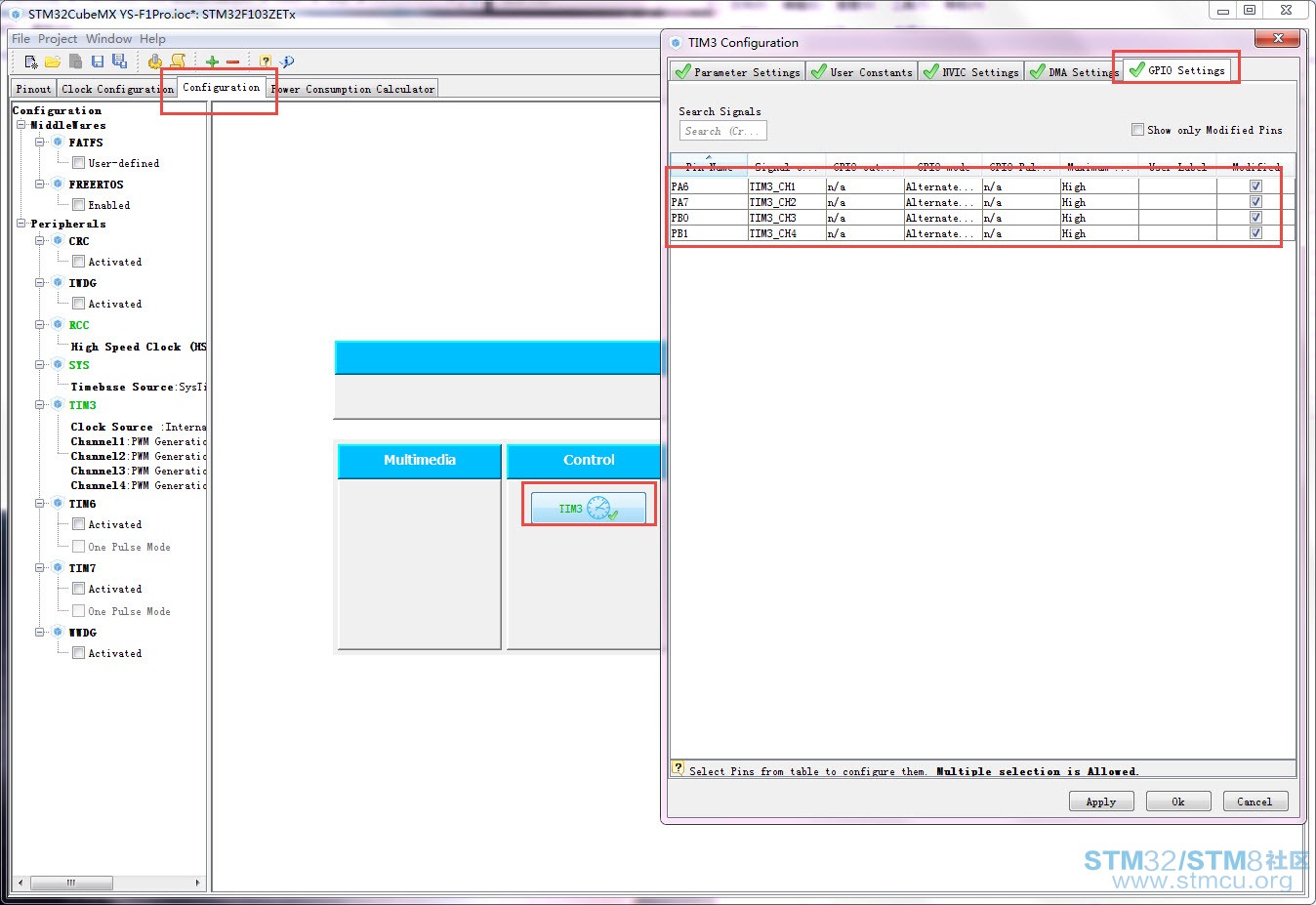Click the red minus toolbar icon

coord(232,62)
